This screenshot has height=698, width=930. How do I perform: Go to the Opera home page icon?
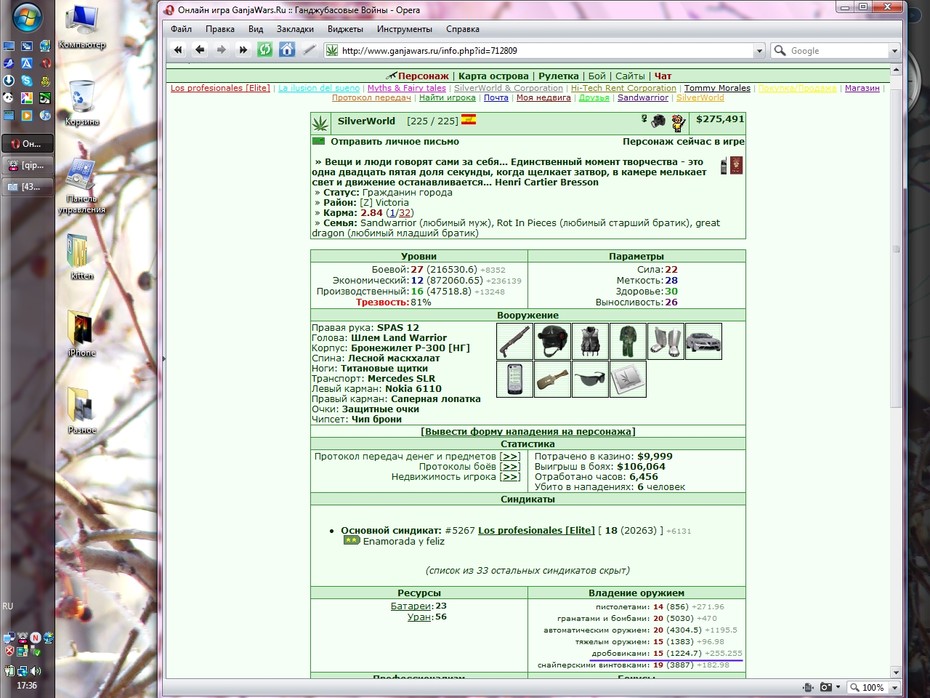287,50
